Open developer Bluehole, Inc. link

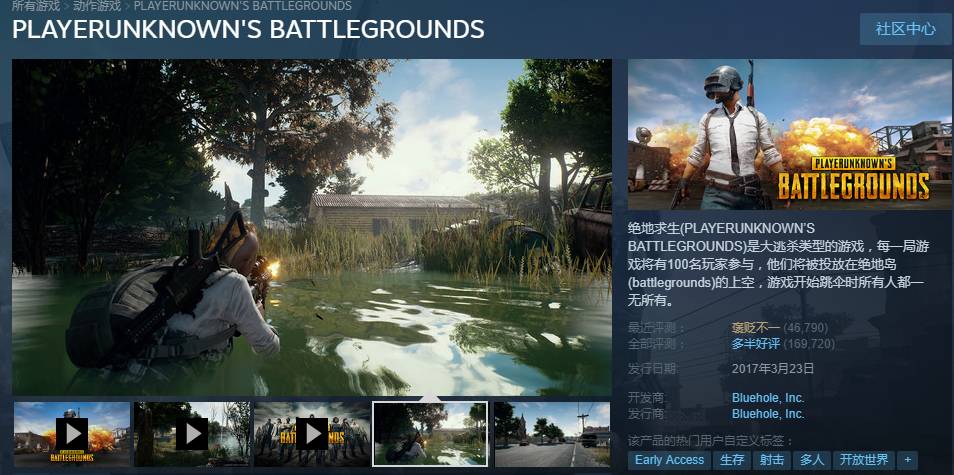pyautogui.click(x=768, y=398)
